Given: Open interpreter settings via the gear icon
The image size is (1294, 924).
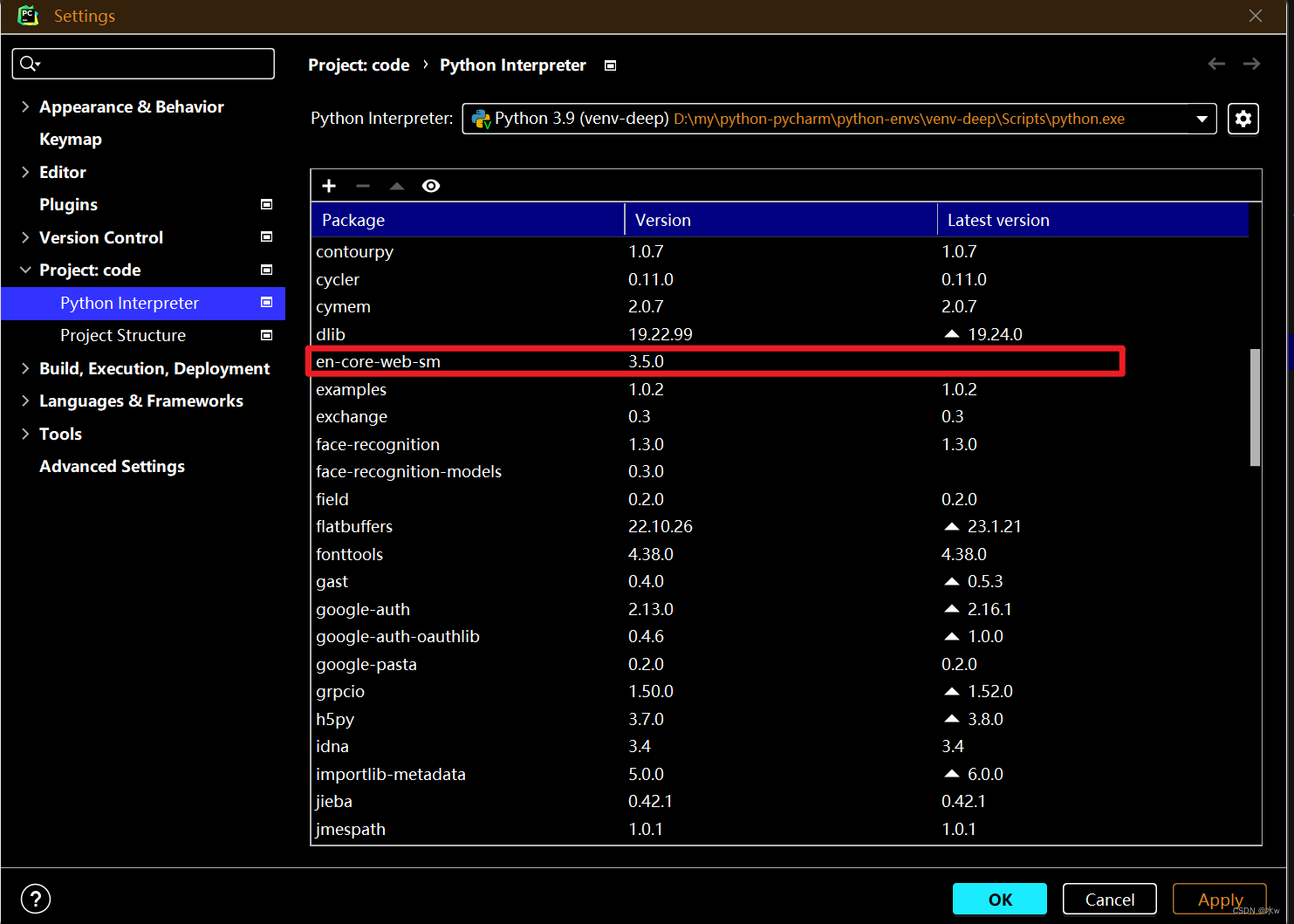Looking at the screenshot, I should 1243,119.
